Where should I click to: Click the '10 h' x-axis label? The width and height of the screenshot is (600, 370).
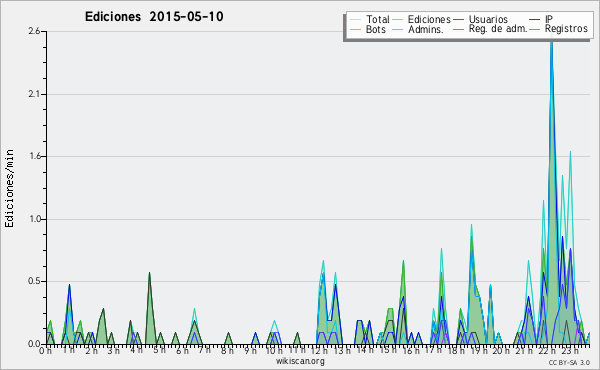coord(274,350)
